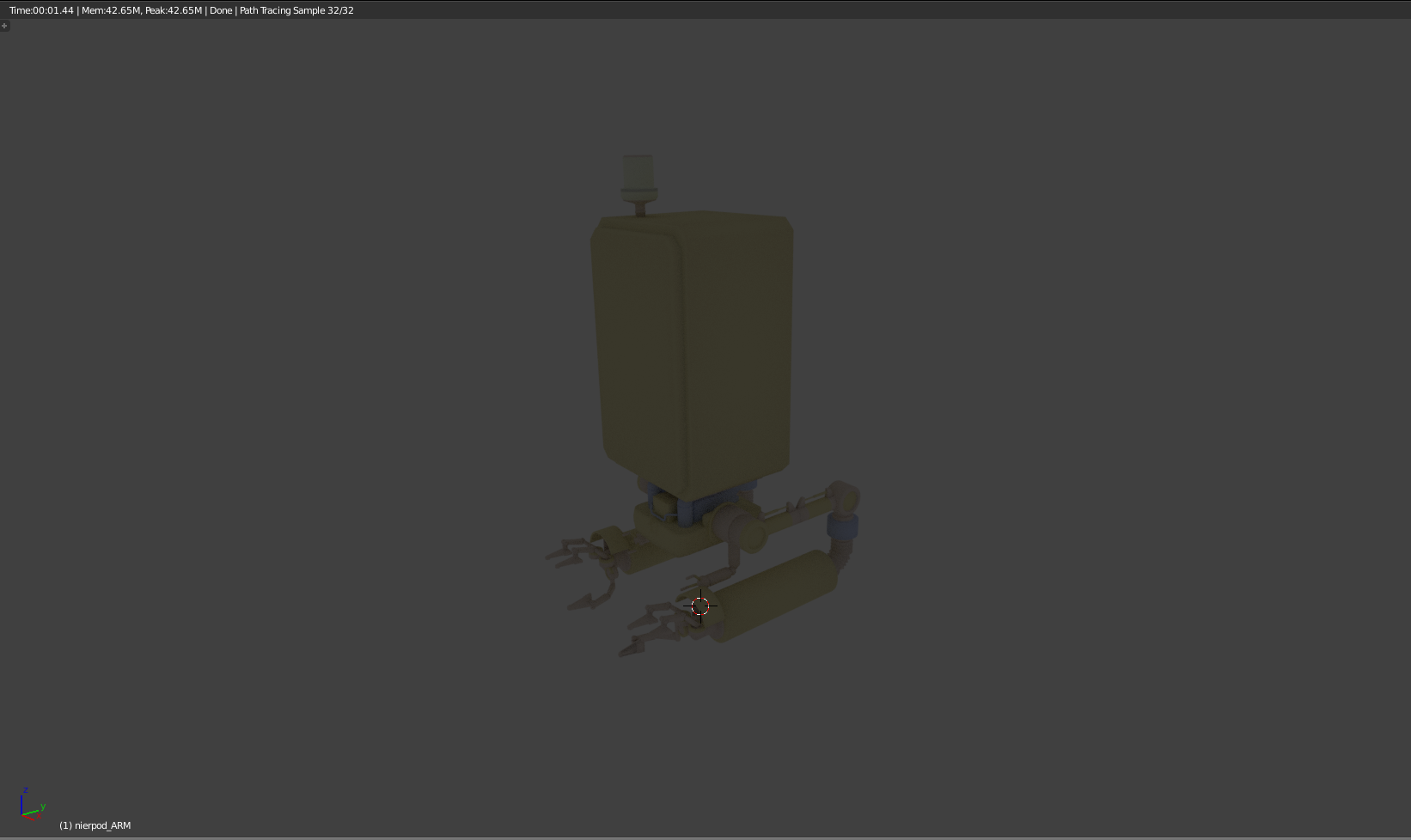Click the render status text at top
Image resolution: width=1411 pixels, height=840 pixels.
[181, 10]
